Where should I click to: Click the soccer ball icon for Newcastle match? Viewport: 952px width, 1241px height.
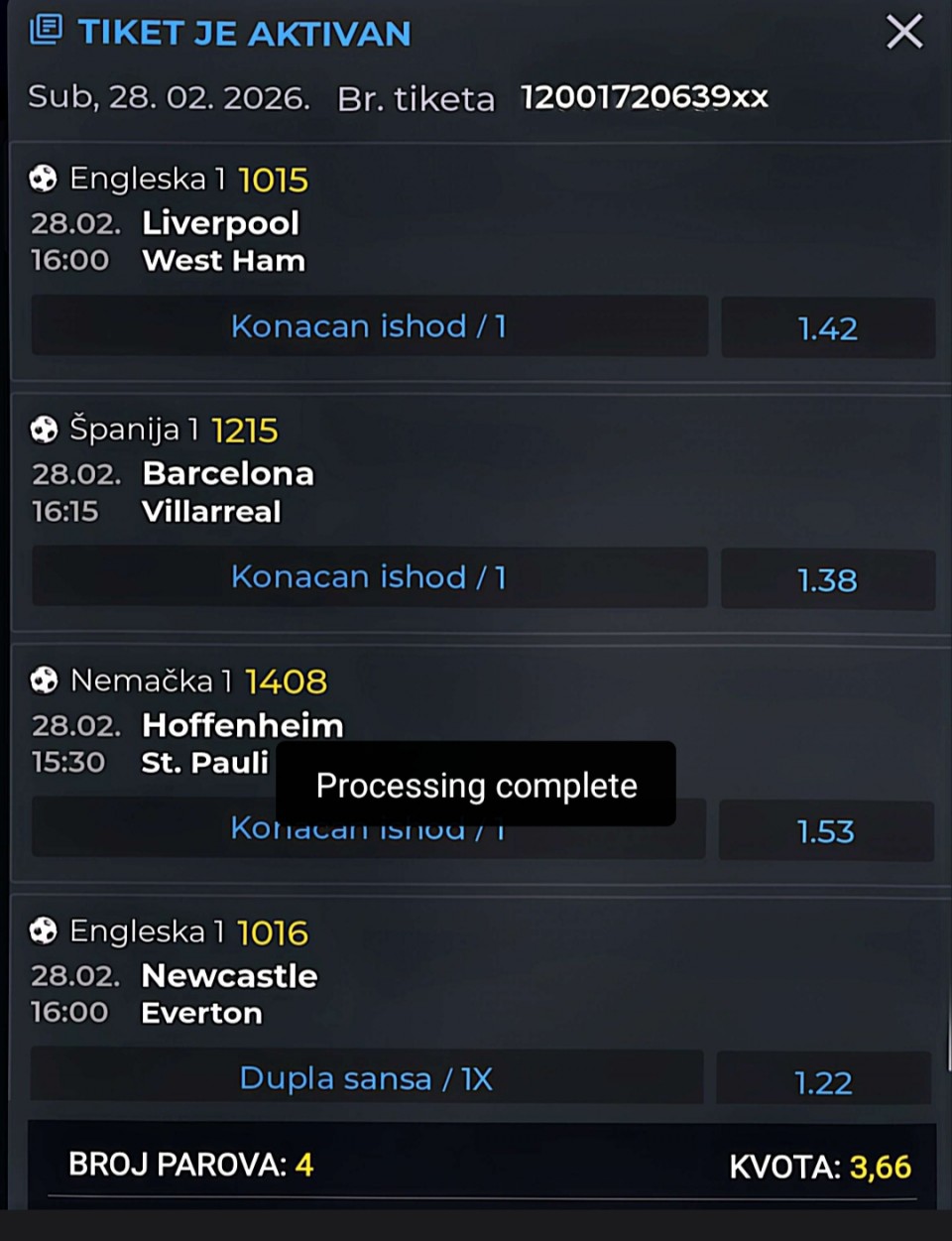pos(43,931)
